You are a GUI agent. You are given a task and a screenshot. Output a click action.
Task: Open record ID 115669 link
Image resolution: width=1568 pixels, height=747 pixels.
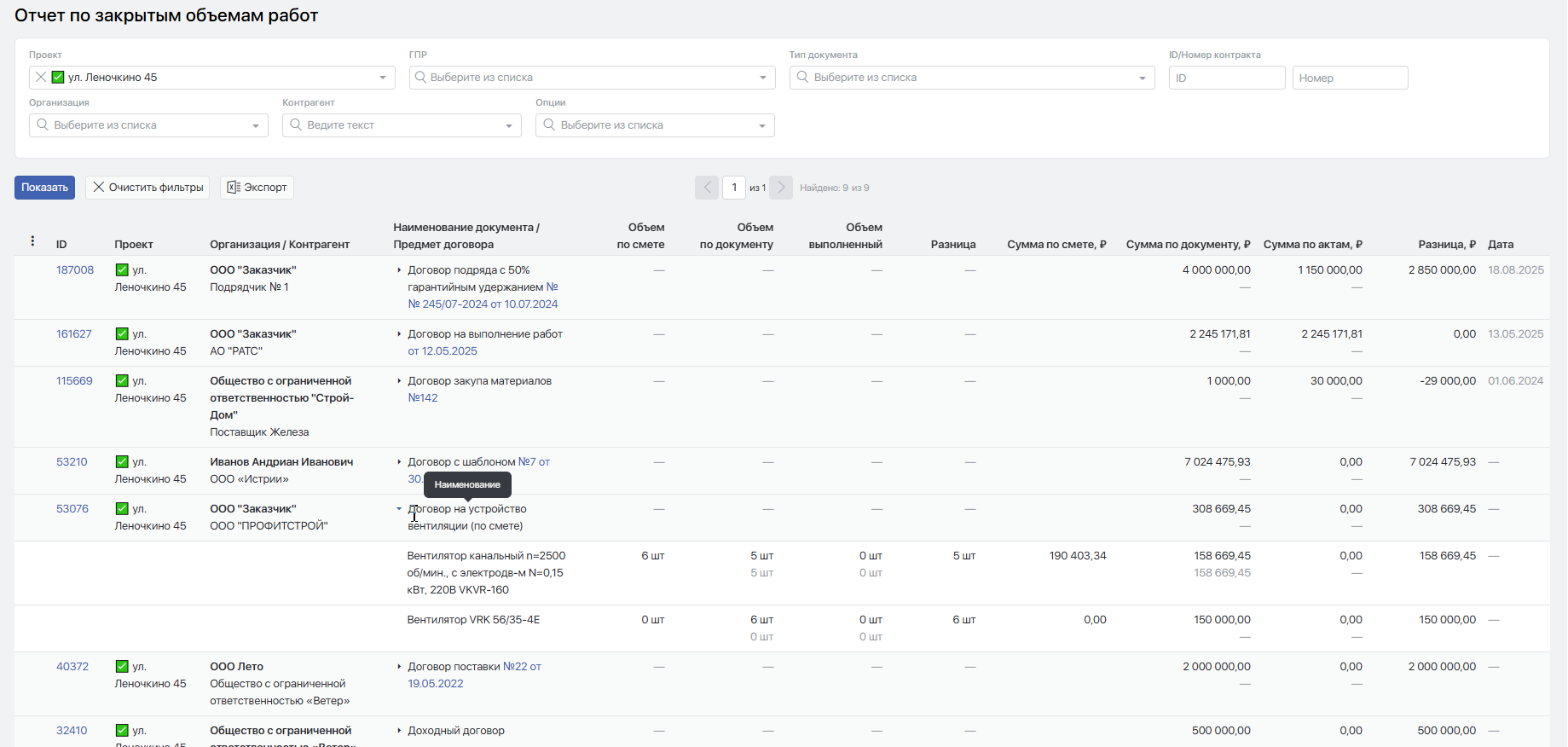point(74,381)
